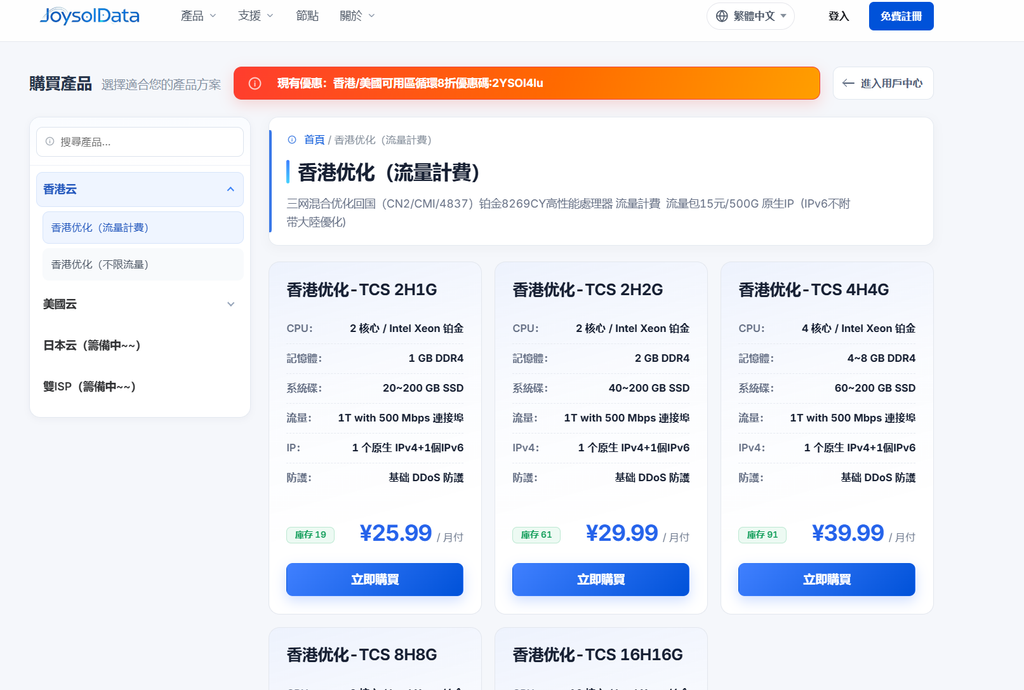Screen dimensions: 1024x690
Task: Go to the 節點 nav item
Action: click(x=307, y=16)
